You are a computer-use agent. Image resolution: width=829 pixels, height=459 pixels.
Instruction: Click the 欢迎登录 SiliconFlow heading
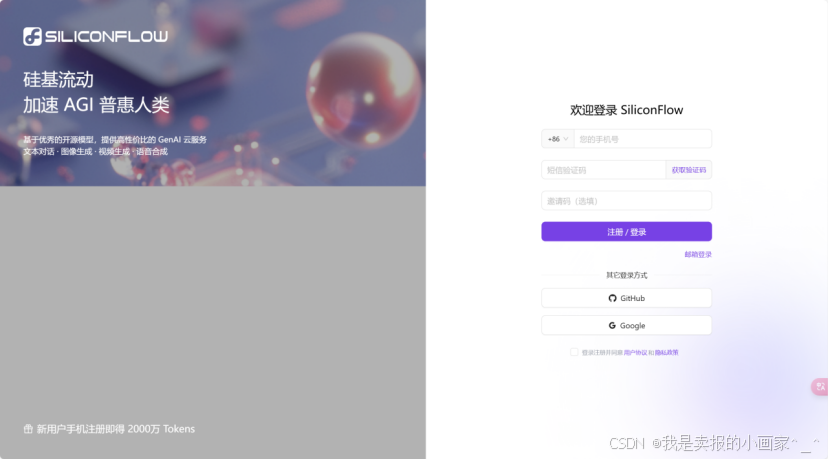point(627,110)
